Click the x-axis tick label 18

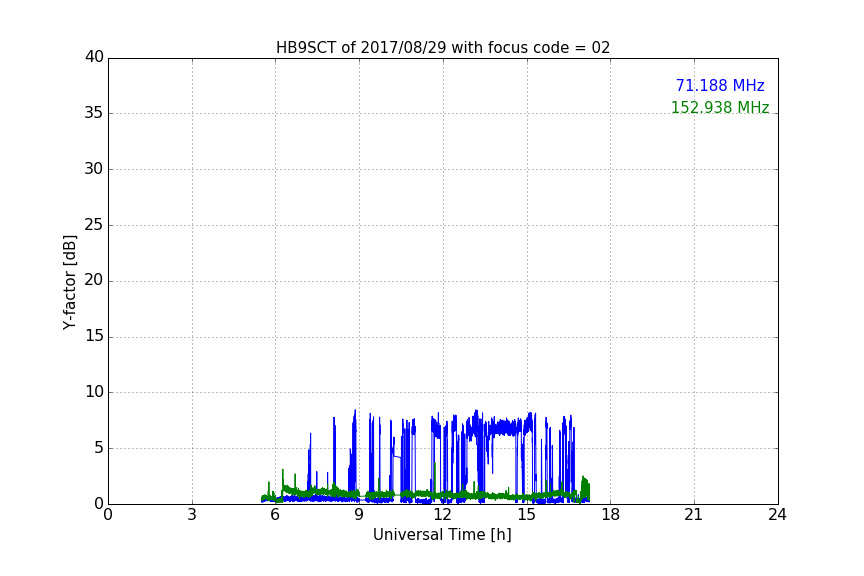coord(611,515)
